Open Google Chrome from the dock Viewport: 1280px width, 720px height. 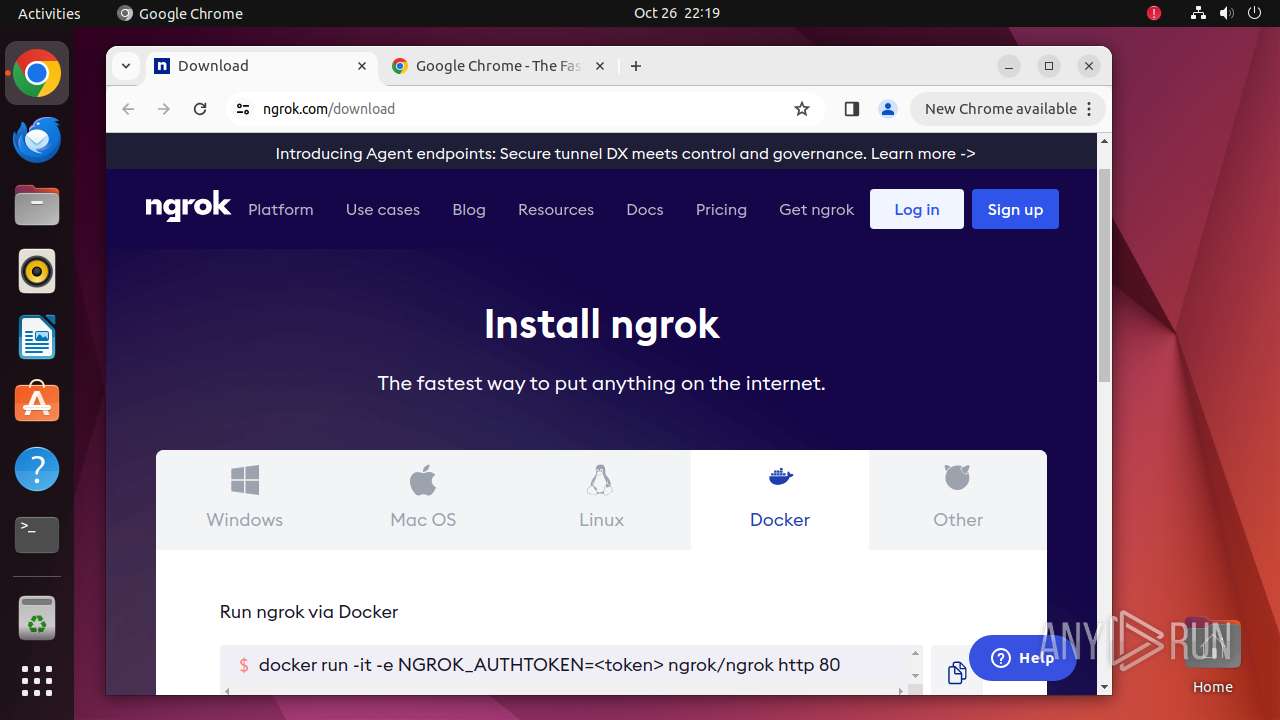pos(37,73)
